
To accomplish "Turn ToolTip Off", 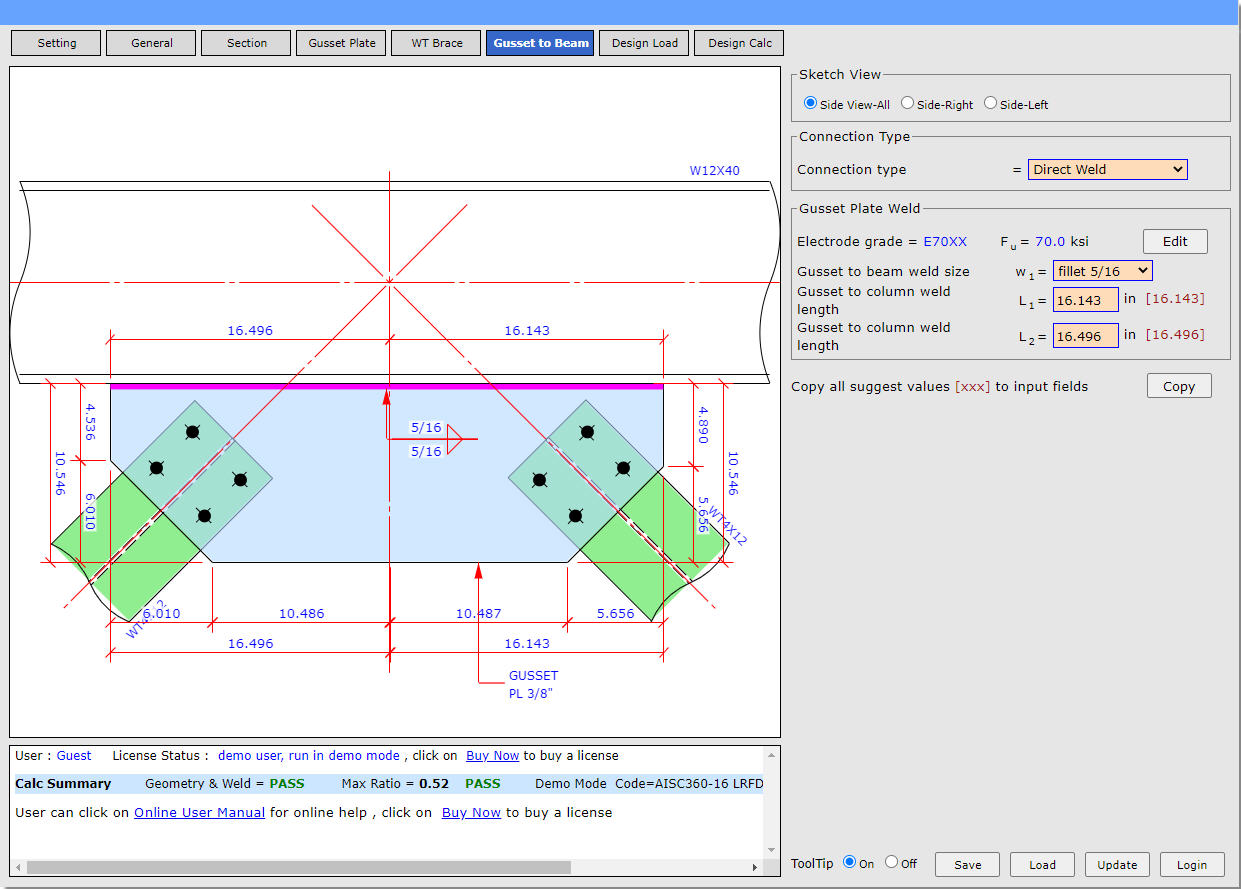I will 891,862.
